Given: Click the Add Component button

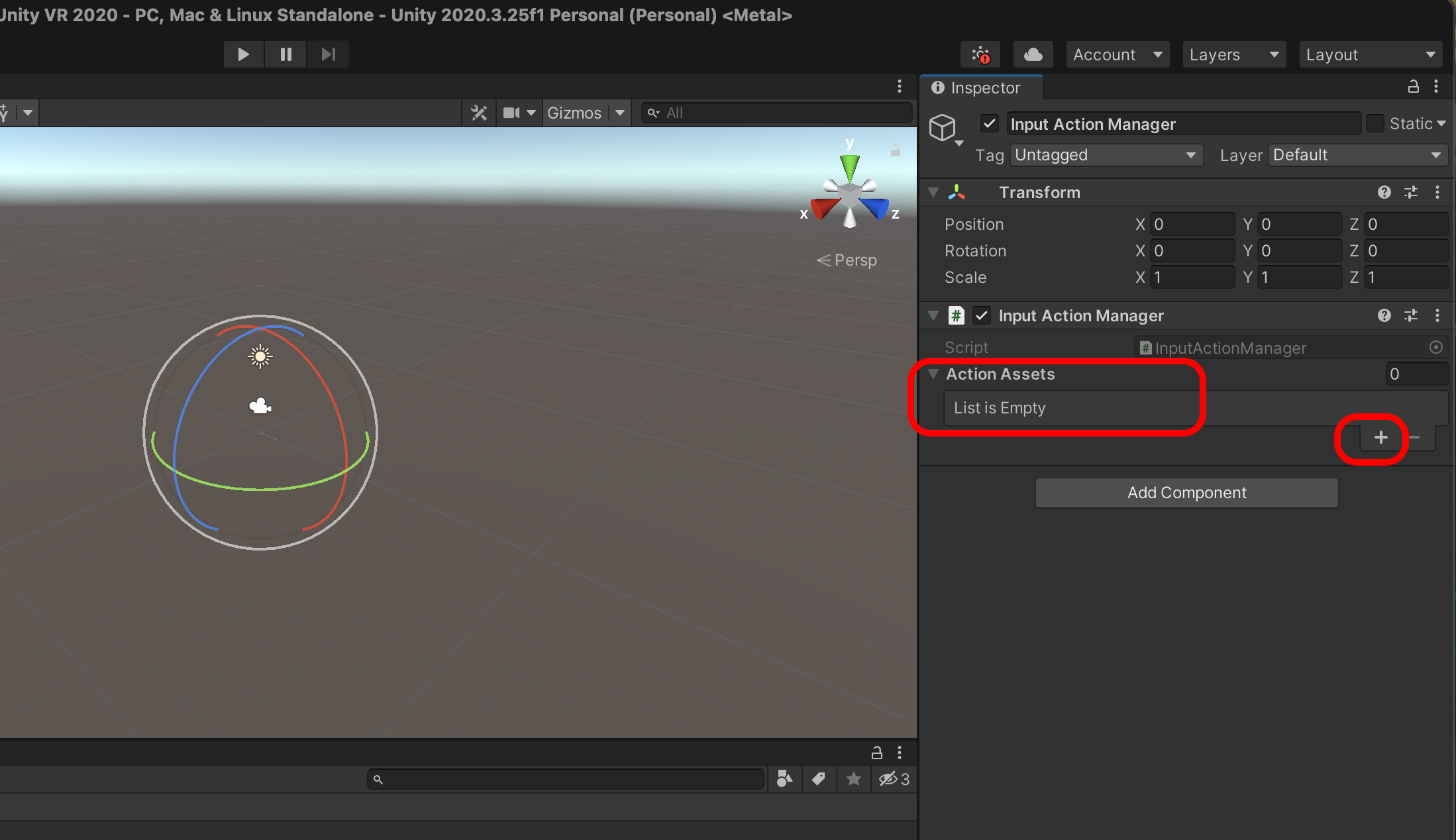Looking at the screenshot, I should (x=1186, y=493).
